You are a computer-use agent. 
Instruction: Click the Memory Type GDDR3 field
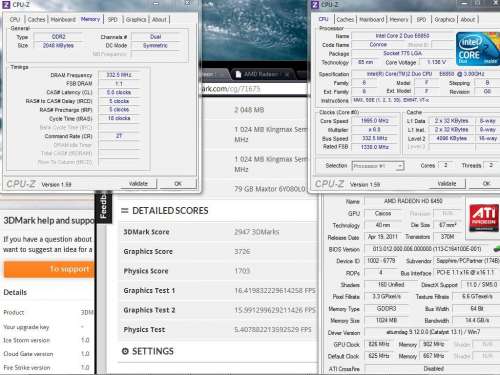click(x=386, y=309)
